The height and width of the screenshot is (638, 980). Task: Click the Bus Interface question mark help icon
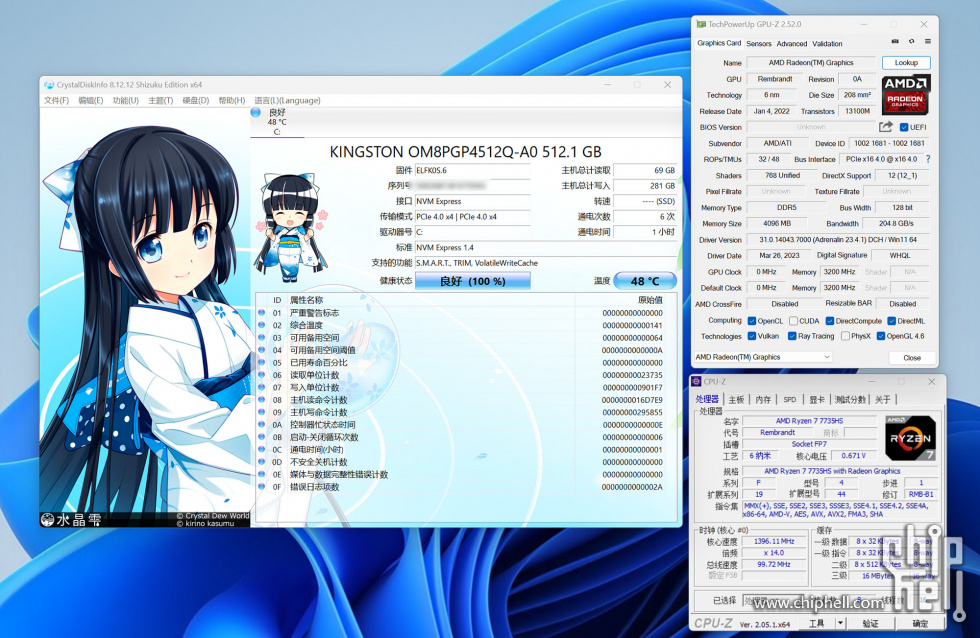pyautogui.click(x=928, y=159)
